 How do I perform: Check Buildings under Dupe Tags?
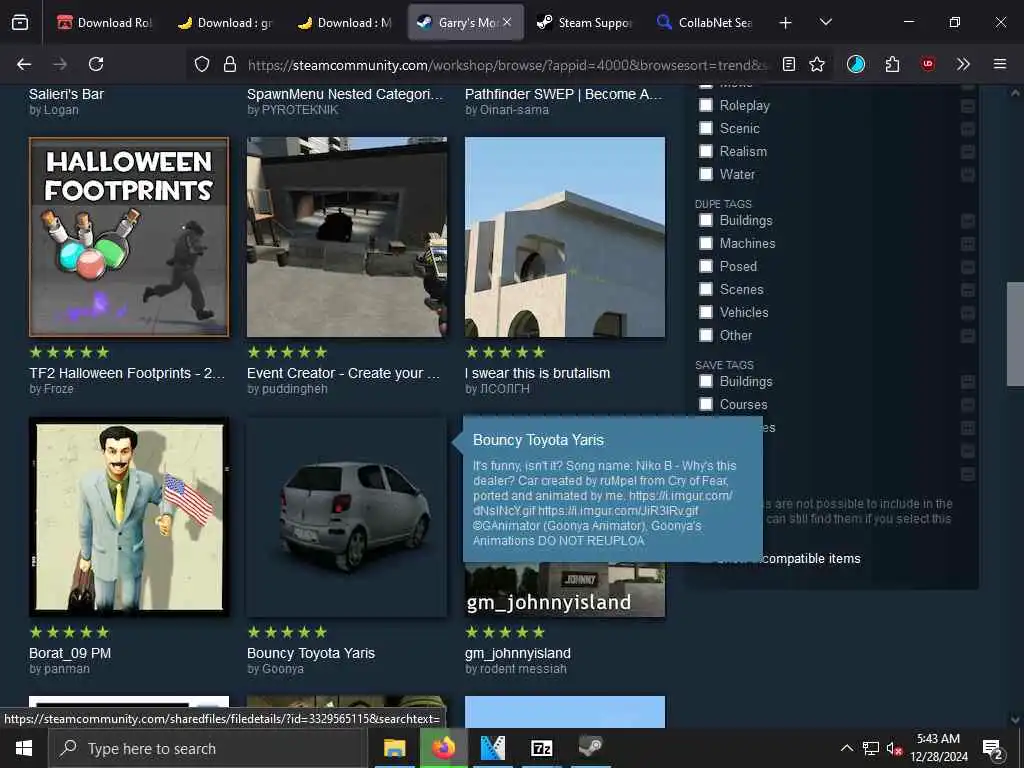pos(706,220)
